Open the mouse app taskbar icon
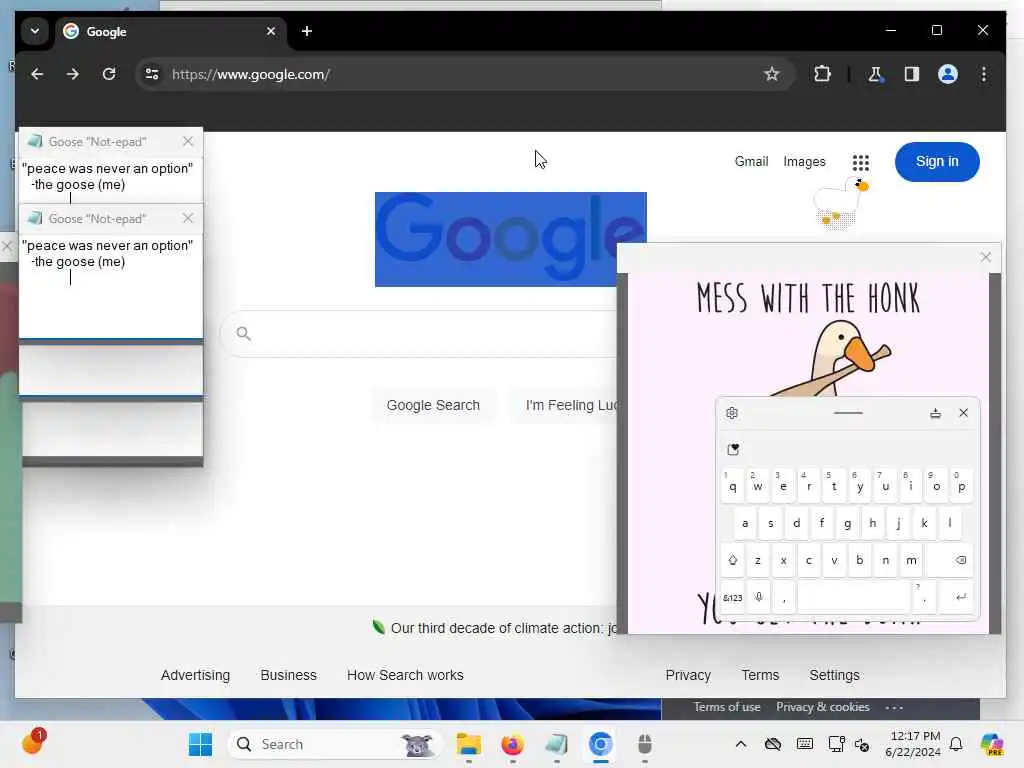This screenshot has height=768, width=1024. pos(645,744)
